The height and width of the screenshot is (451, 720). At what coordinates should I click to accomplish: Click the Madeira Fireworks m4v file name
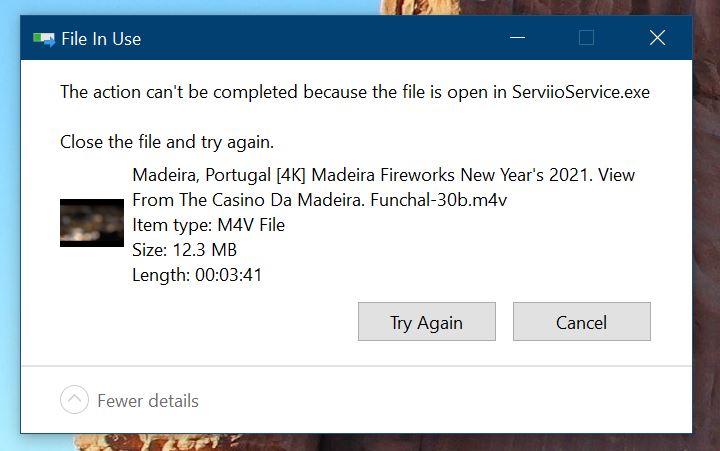pyautogui.click(x=383, y=187)
